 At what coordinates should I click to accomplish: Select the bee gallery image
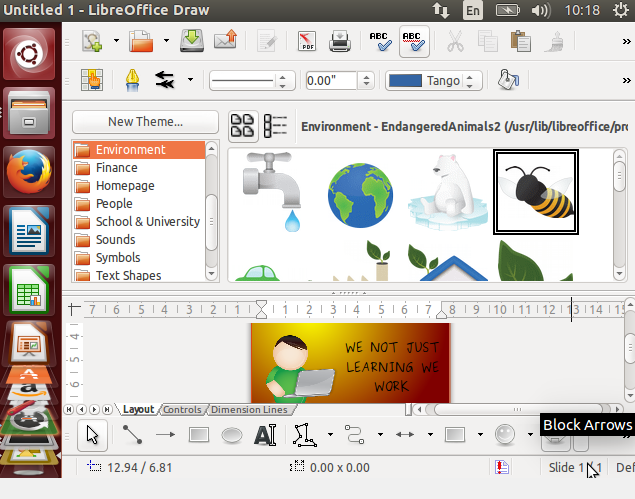point(536,192)
